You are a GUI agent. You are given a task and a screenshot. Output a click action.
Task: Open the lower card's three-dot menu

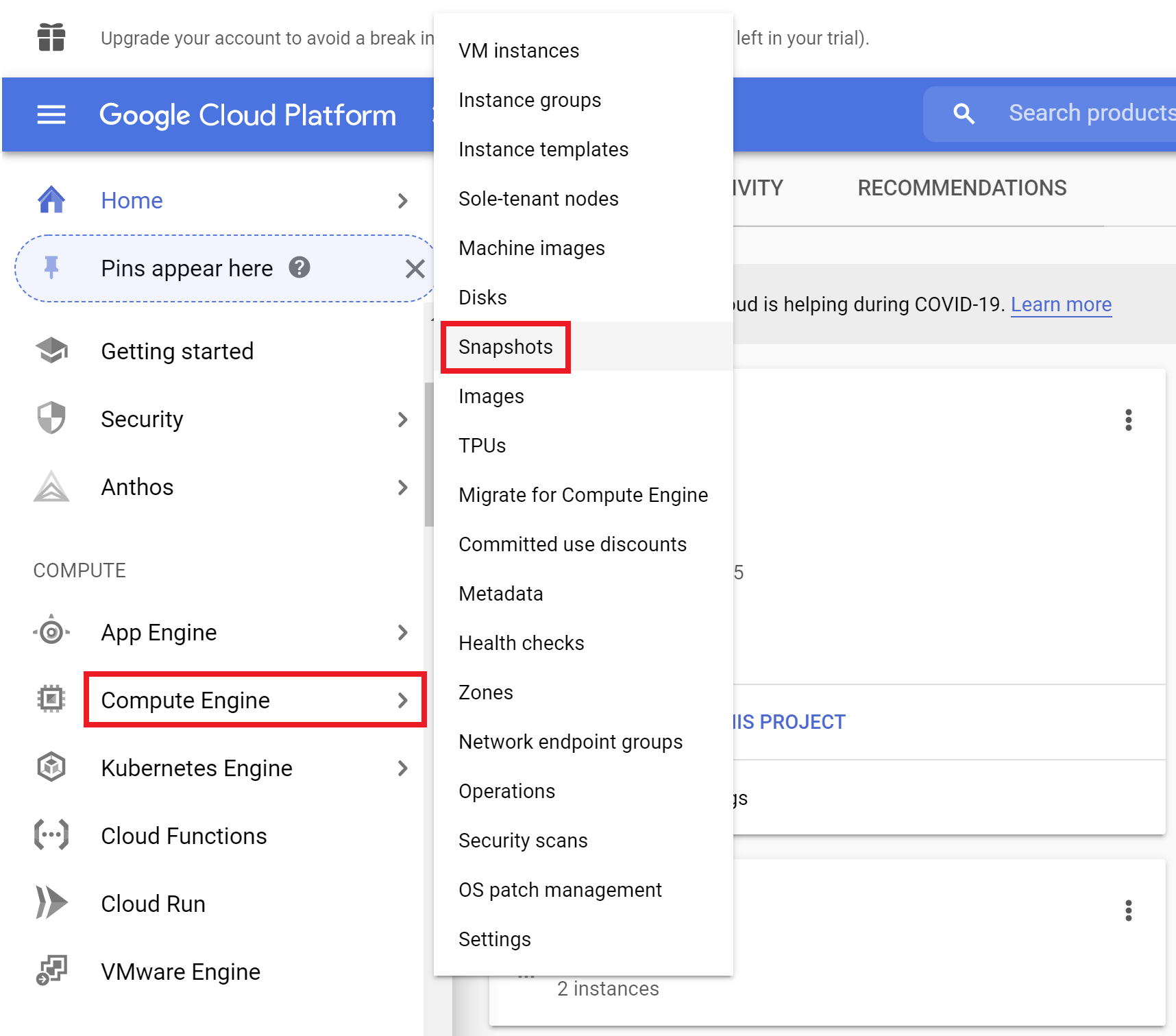[x=1128, y=910]
